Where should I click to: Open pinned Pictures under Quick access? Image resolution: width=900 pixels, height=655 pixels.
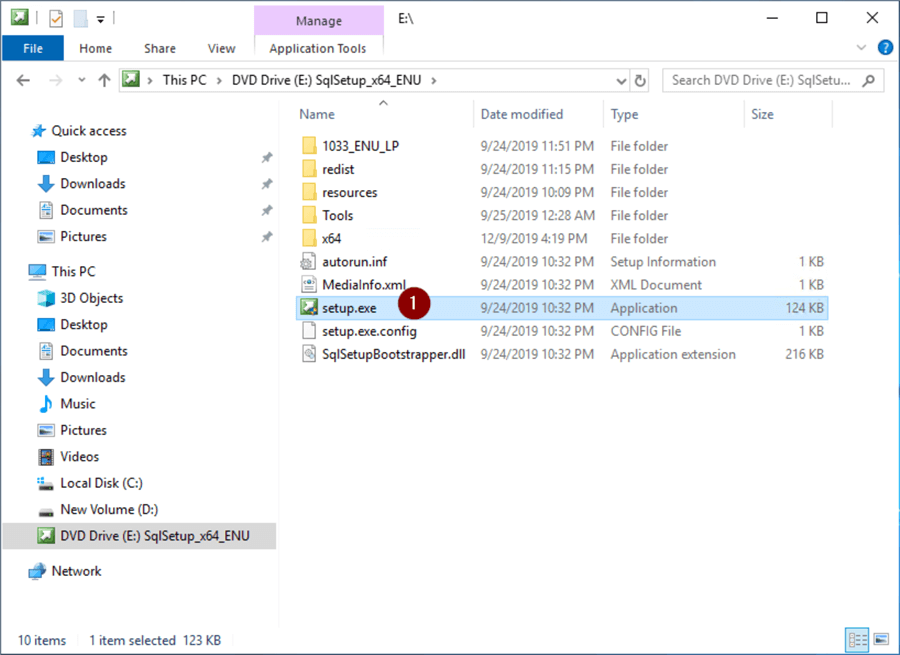83,237
